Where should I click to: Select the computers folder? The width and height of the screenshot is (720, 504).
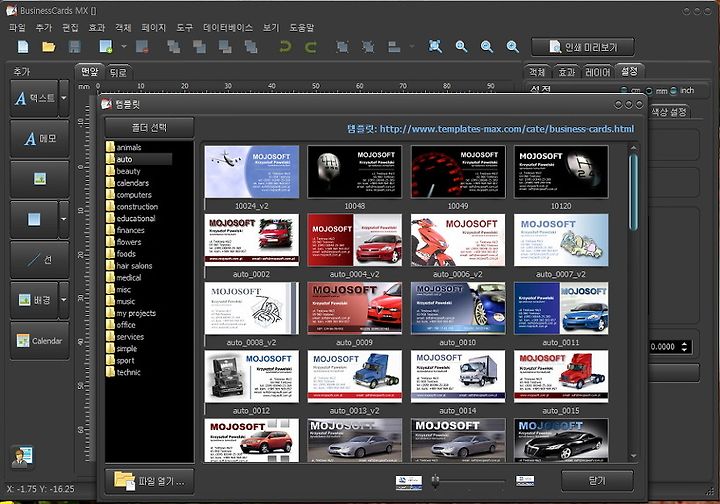[x=134, y=195]
